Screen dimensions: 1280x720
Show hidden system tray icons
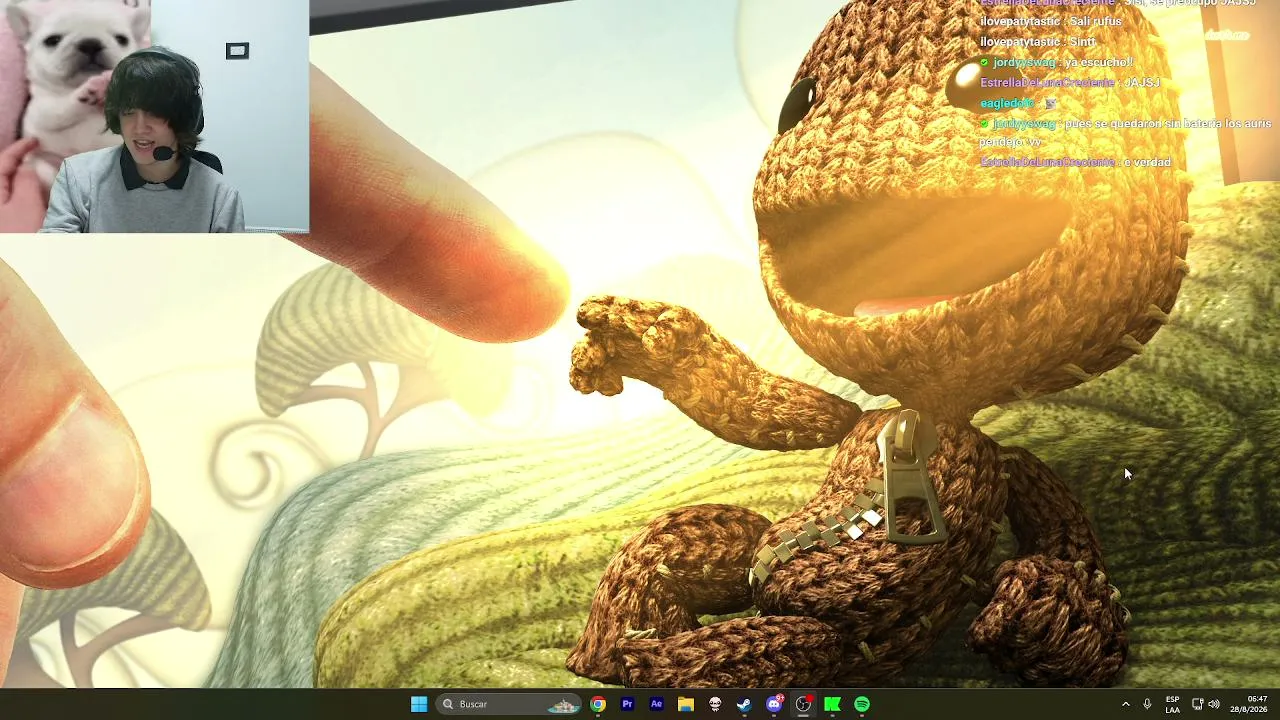1126,704
